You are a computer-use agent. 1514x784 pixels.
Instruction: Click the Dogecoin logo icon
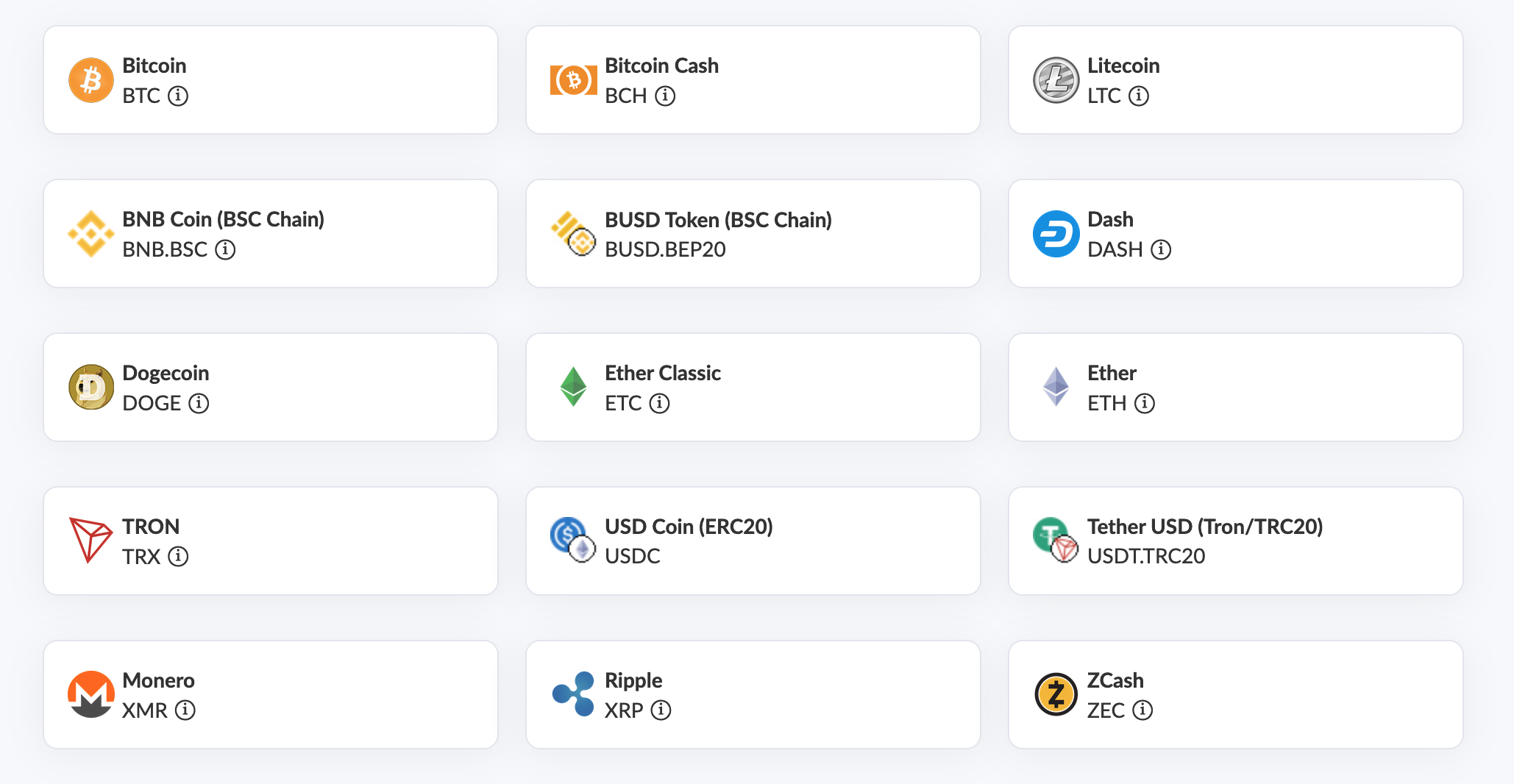tap(91, 388)
